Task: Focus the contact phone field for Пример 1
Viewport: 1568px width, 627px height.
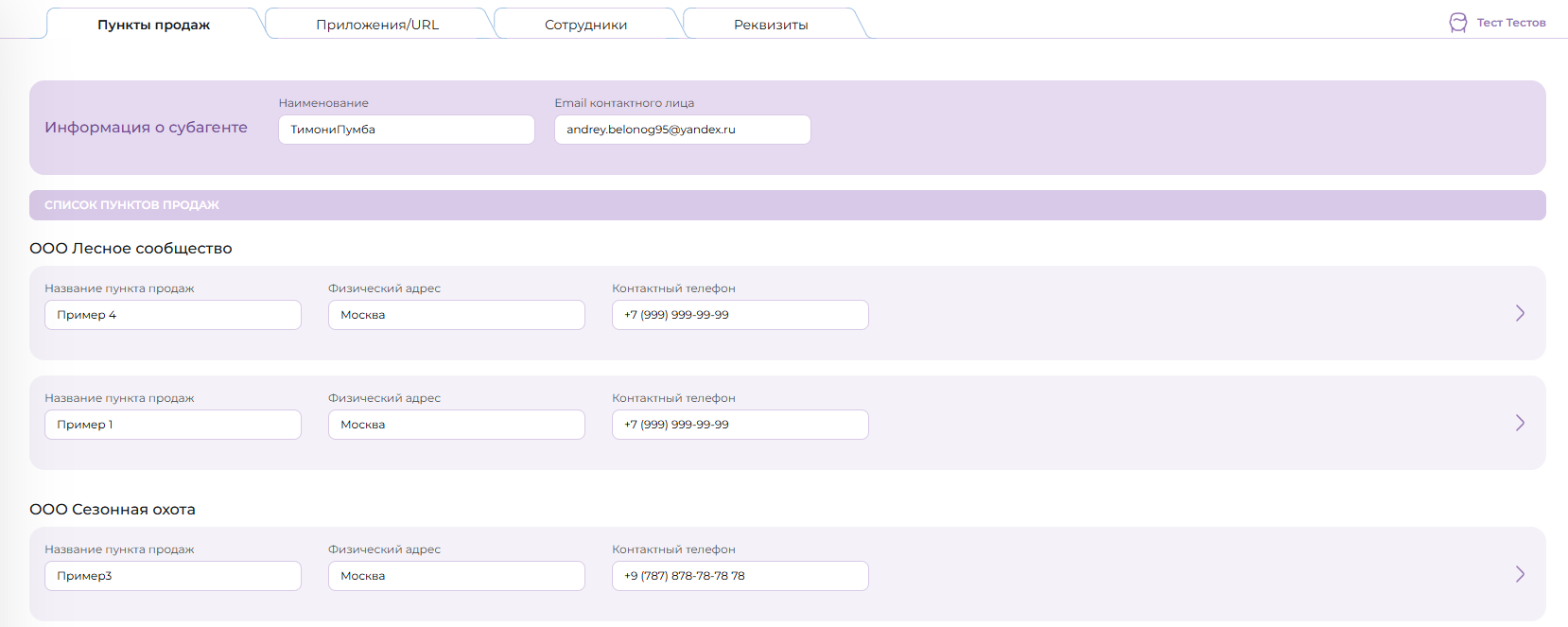Action: 740,425
